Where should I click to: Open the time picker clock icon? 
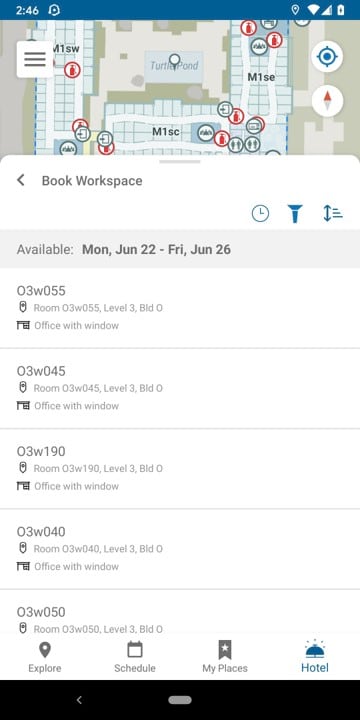tap(260, 214)
